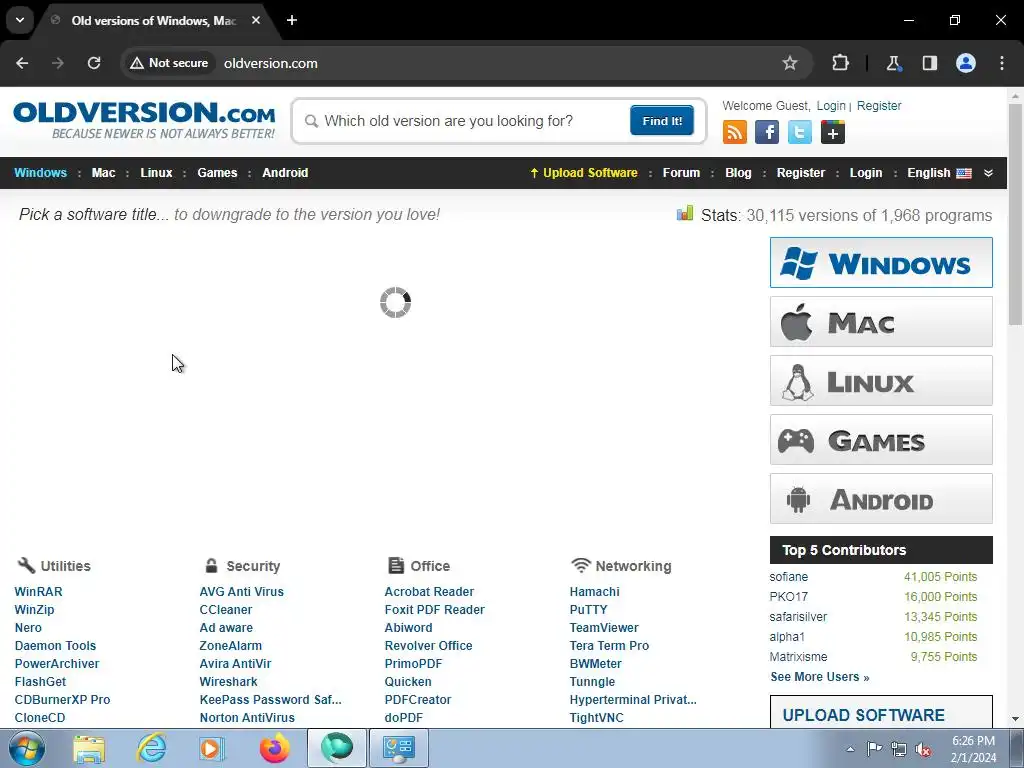The width and height of the screenshot is (1024, 768).
Task: Click the large Games platform button
Action: click(881, 440)
